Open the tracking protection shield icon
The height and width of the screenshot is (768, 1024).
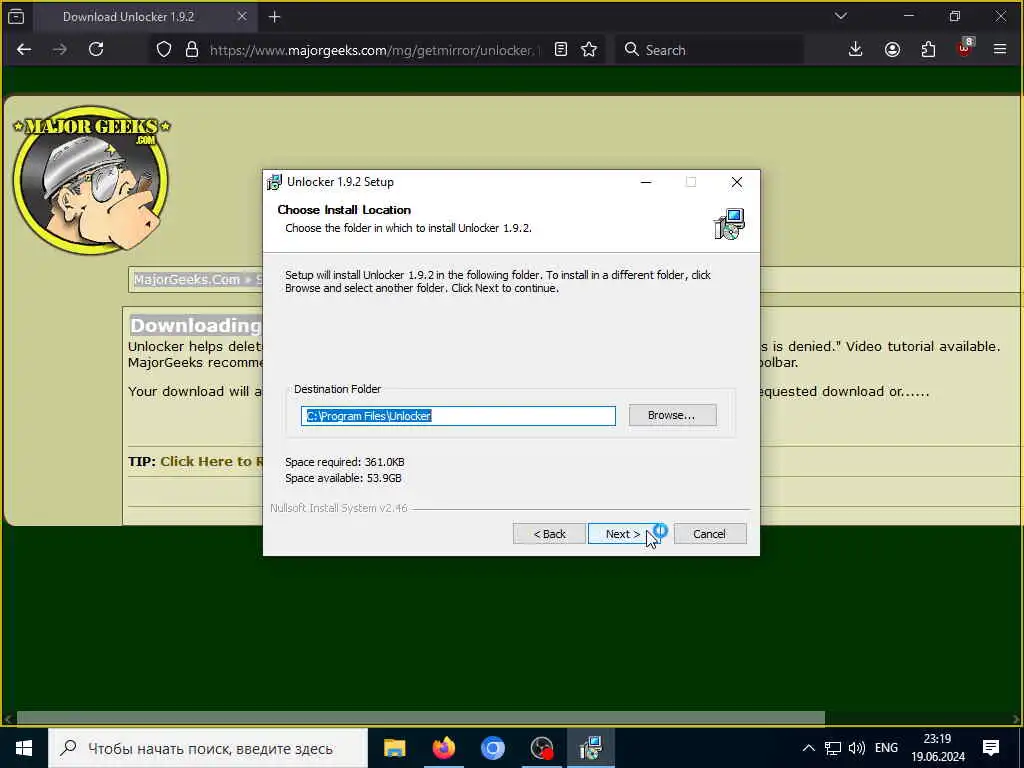(x=164, y=50)
